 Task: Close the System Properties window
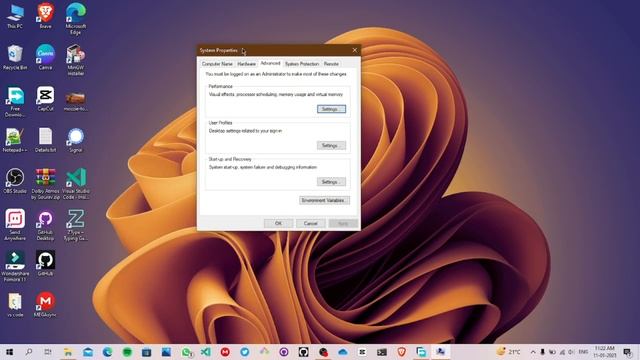click(354, 50)
